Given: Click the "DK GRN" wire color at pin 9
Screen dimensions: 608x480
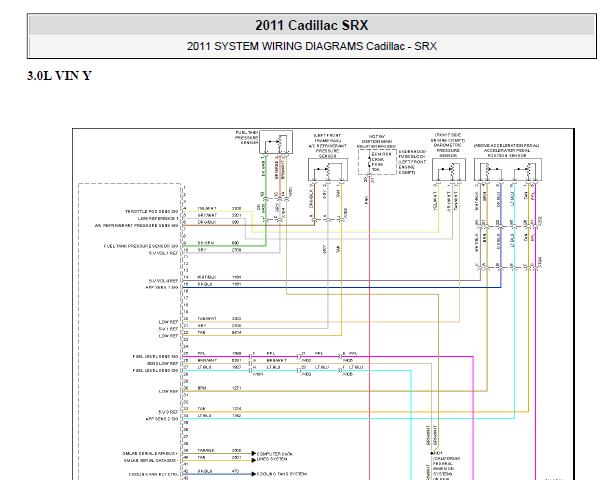Looking at the screenshot, I should [x=205, y=243].
